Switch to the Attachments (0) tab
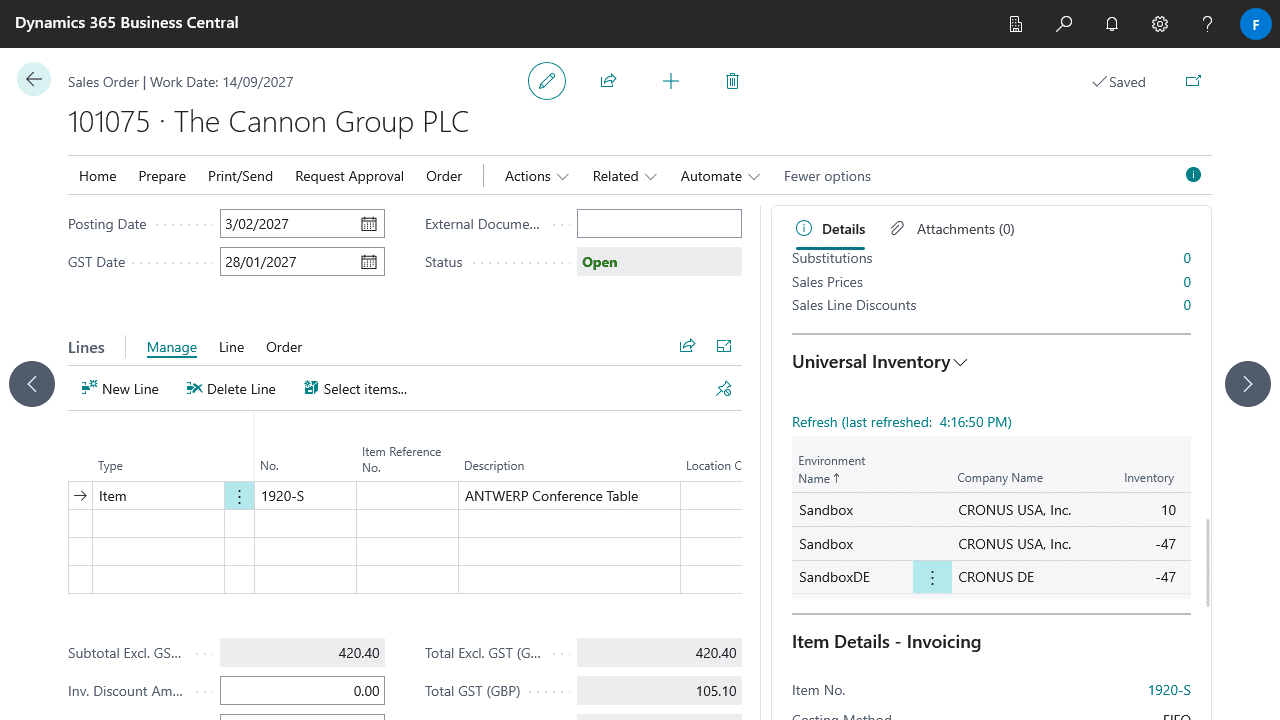 [x=953, y=229]
